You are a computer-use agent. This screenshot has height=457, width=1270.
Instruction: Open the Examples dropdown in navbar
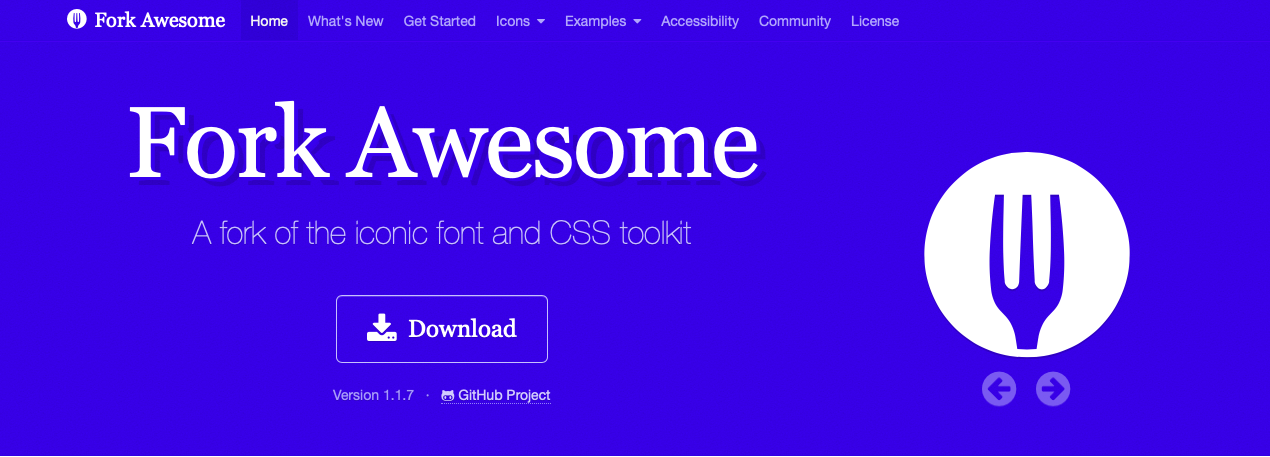click(x=602, y=21)
